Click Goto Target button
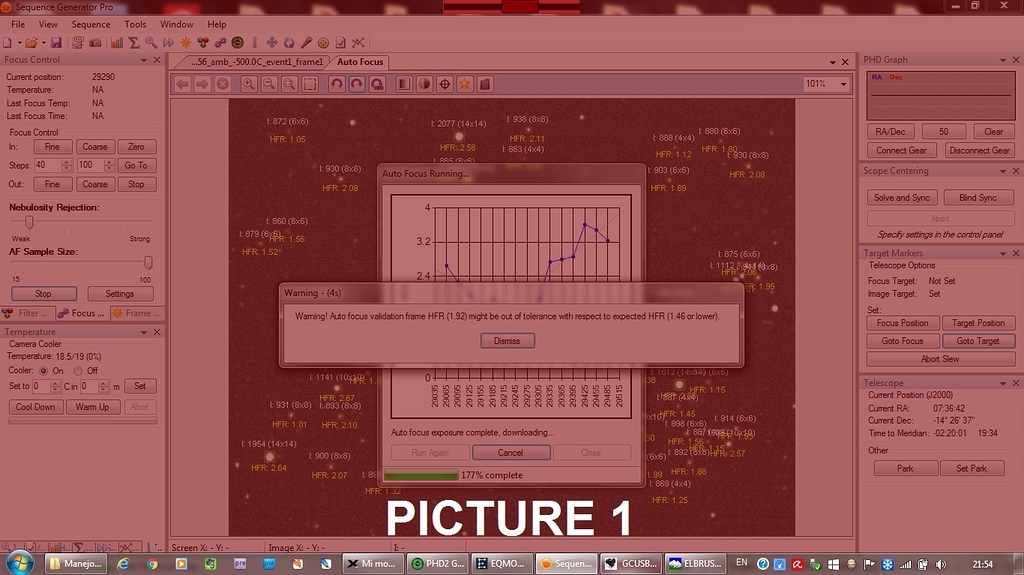The height and width of the screenshot is (575, 1024). 978,340
